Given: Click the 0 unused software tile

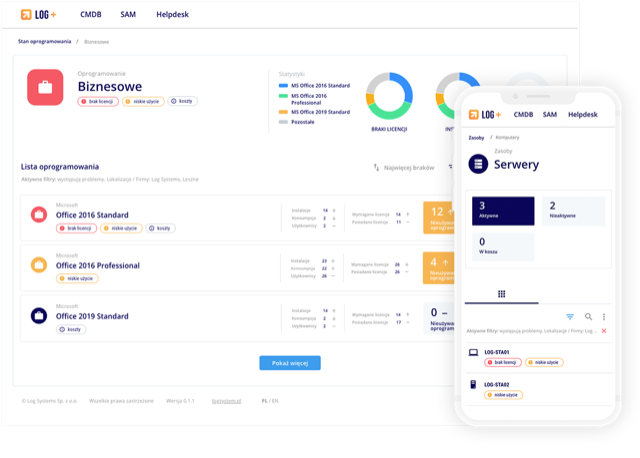Looking at the screenshot, I should click(x=439, y=318).
